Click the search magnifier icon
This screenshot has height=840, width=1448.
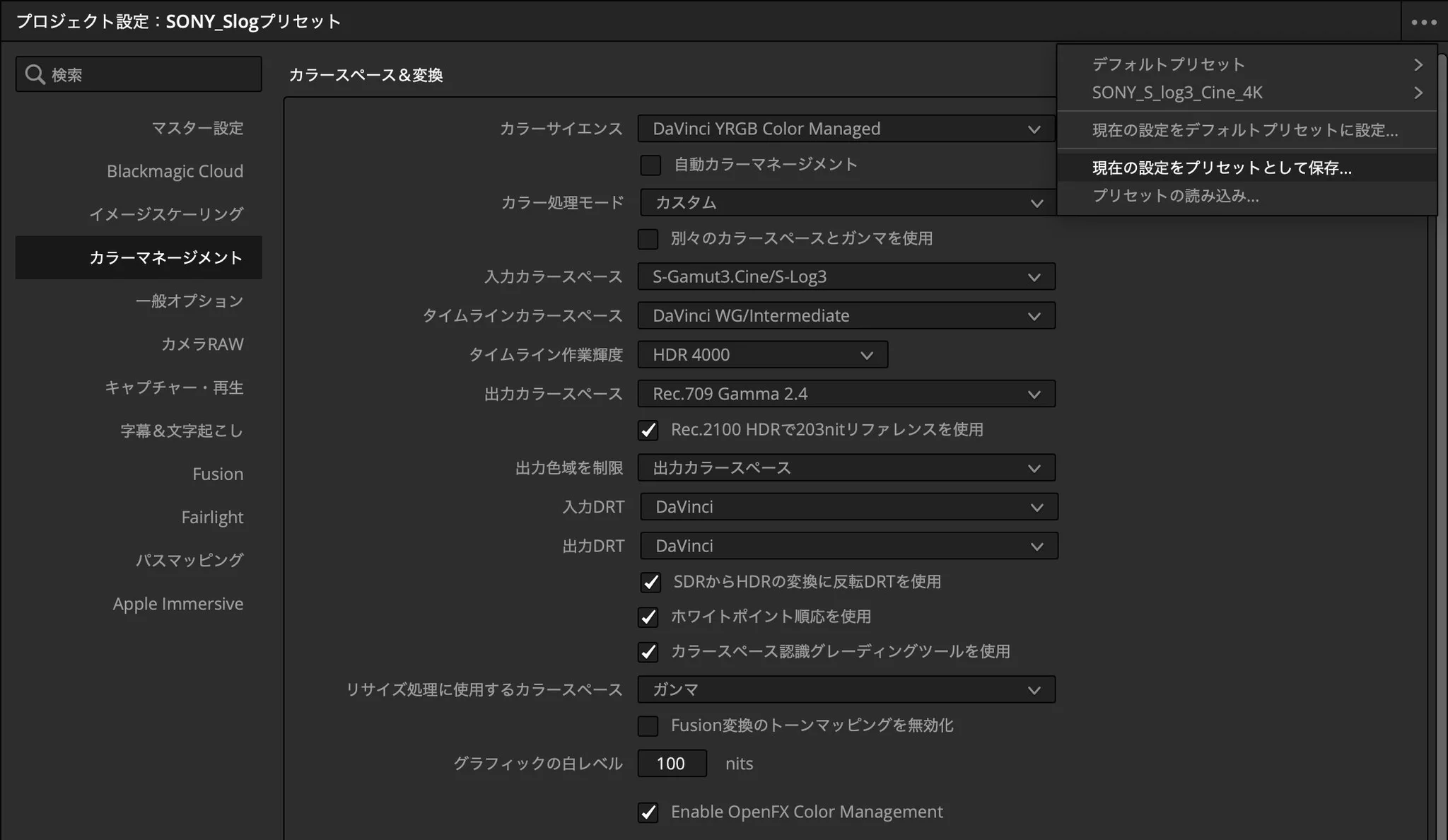point(35,74)
